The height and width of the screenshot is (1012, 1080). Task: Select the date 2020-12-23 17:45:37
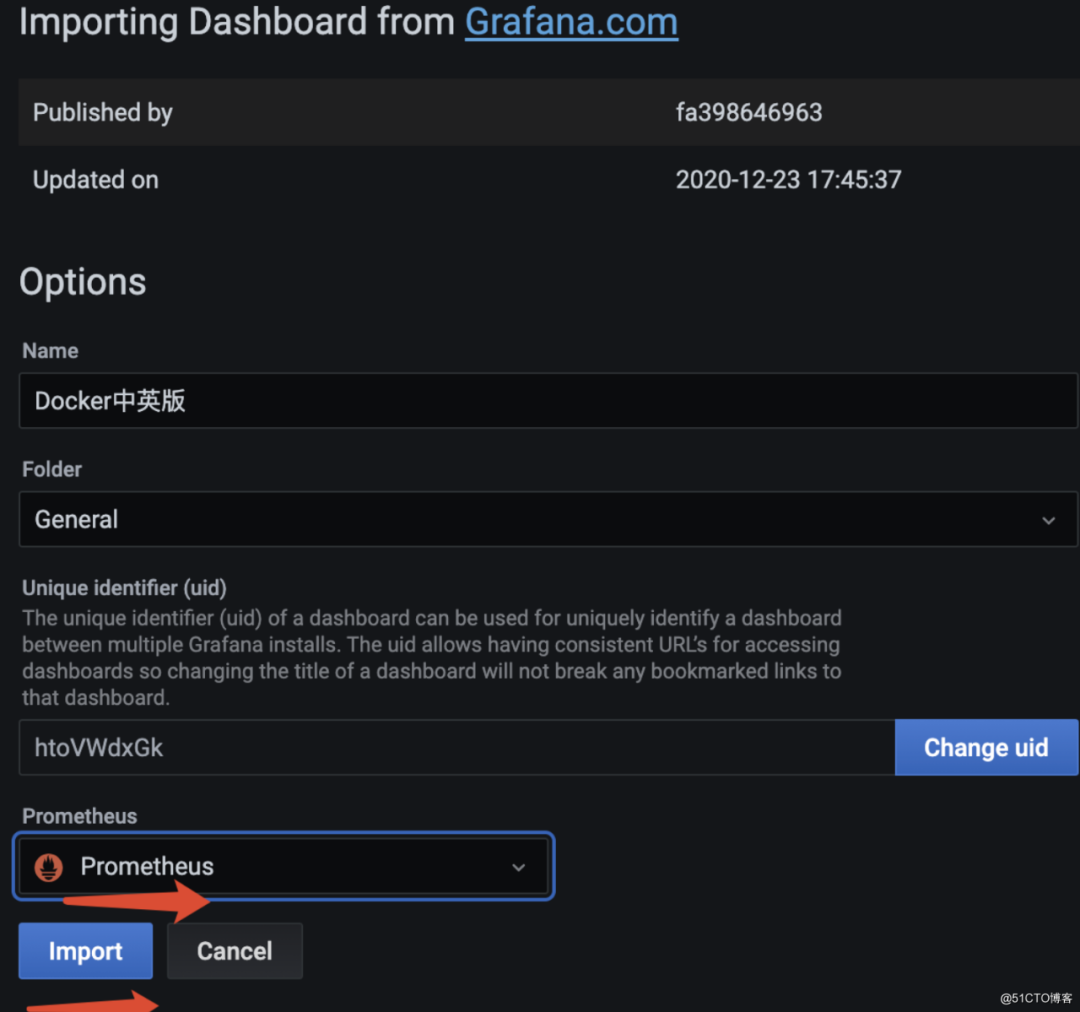[x=788, y=180]
